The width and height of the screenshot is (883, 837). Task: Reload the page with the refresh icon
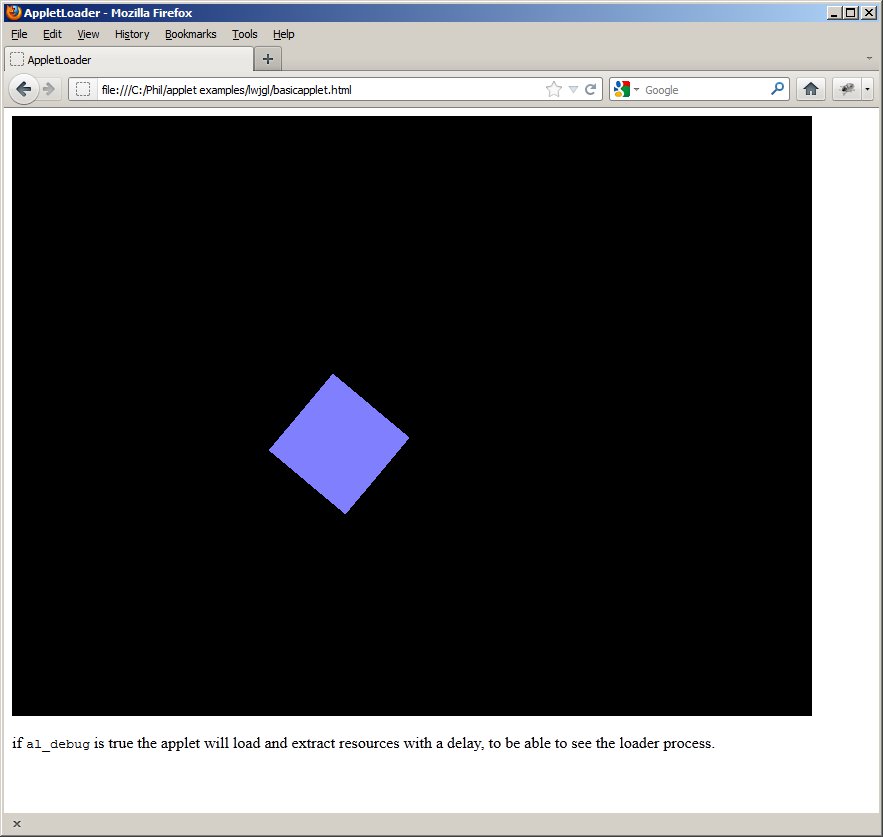(x=591, y=90)
